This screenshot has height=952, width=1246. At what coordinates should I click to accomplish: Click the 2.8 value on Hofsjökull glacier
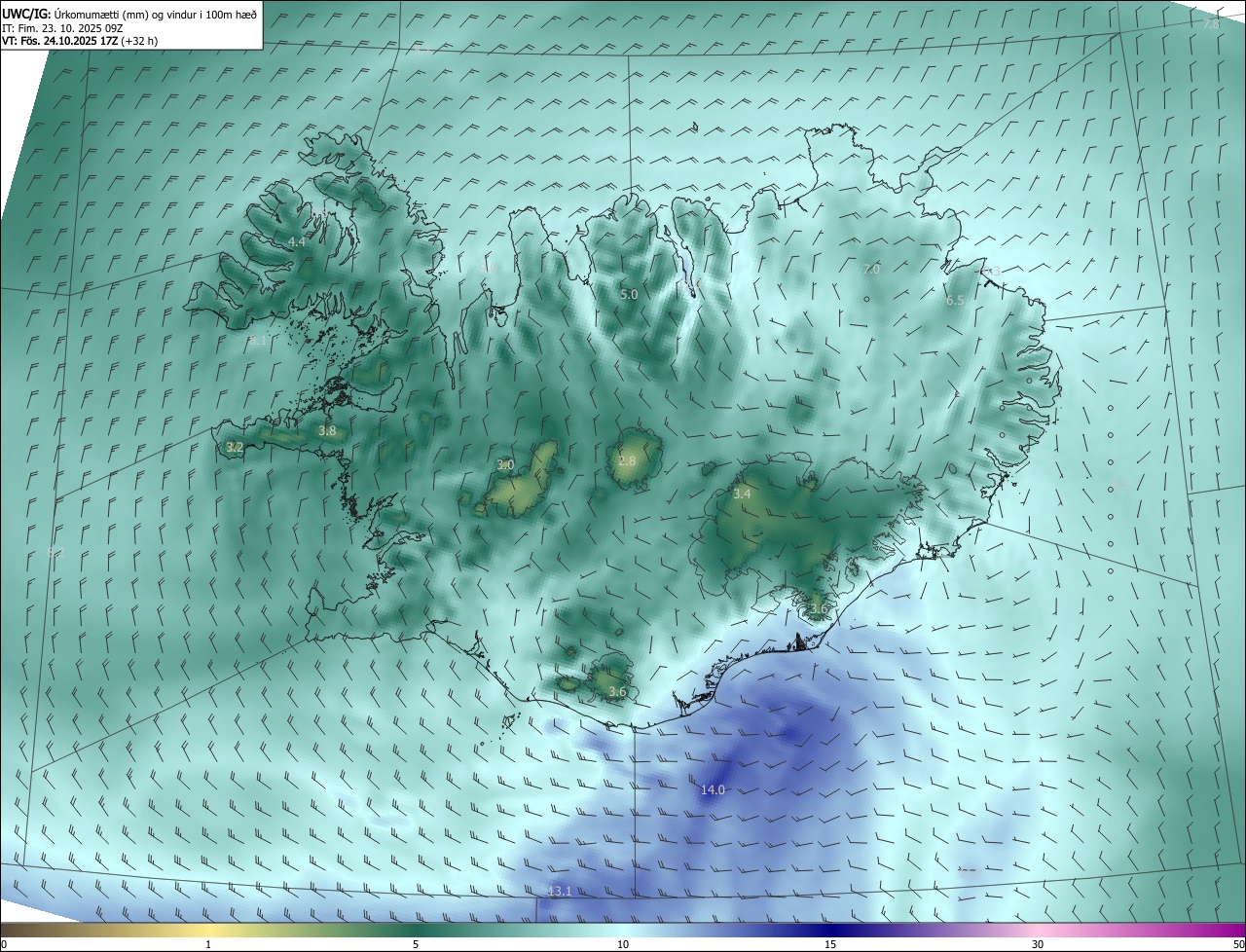[x=627, y=461]
